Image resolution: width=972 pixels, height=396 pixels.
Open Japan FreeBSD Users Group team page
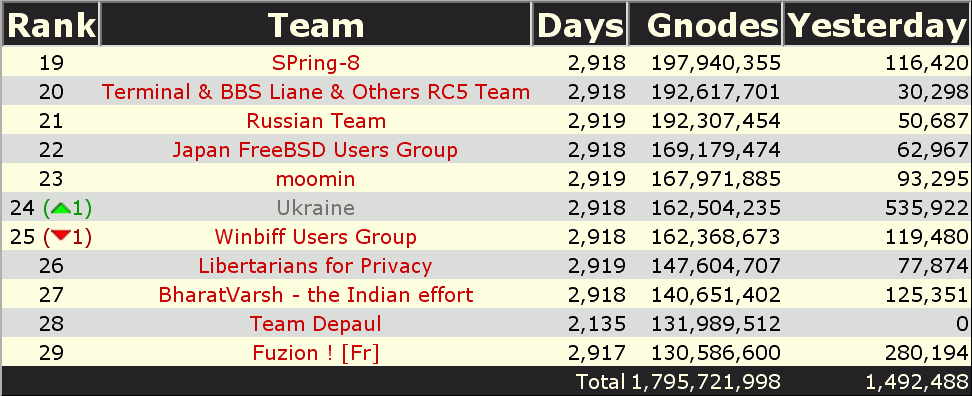pyautogui.click(x=316, y=149)
